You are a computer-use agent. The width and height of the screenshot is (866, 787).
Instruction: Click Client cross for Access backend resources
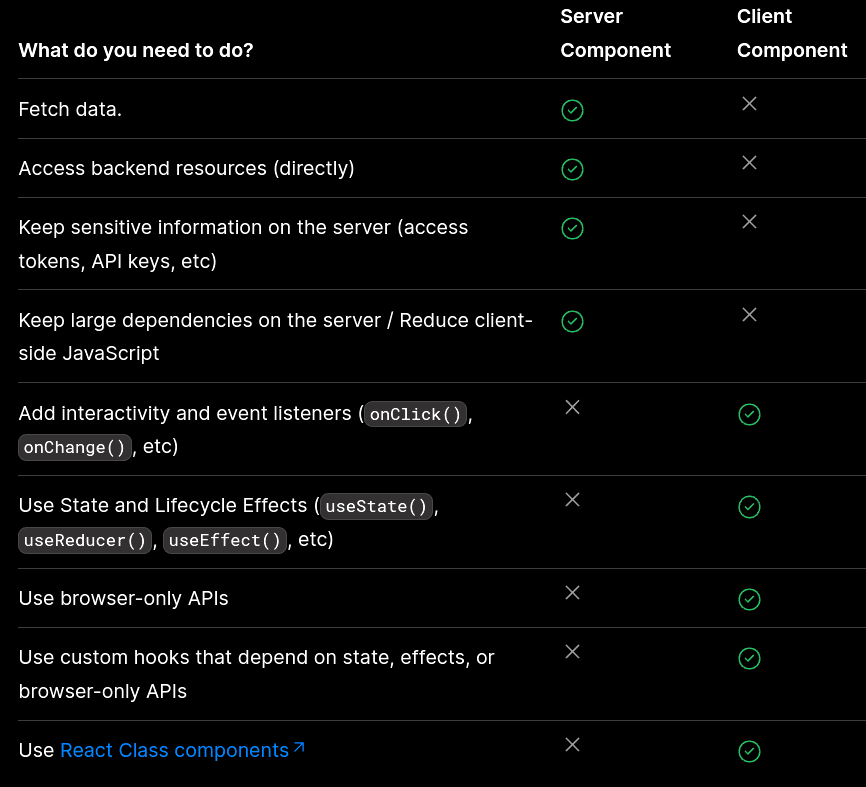(x=749, y=162)
